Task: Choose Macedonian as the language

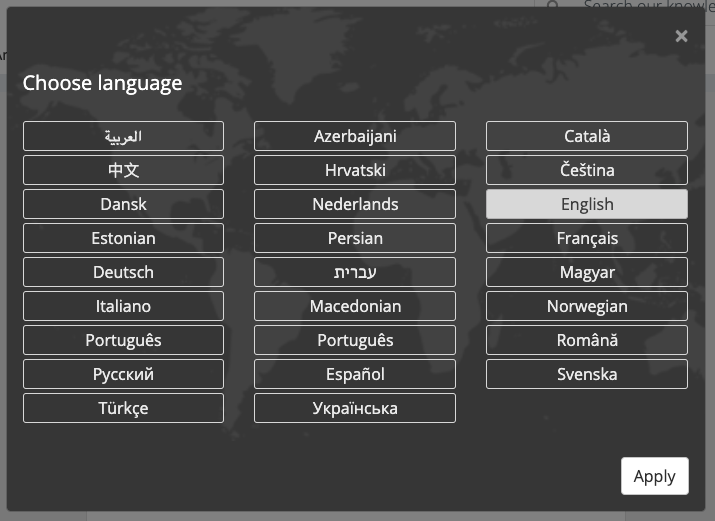Action: pyautogui.click(x=355, y=306)
